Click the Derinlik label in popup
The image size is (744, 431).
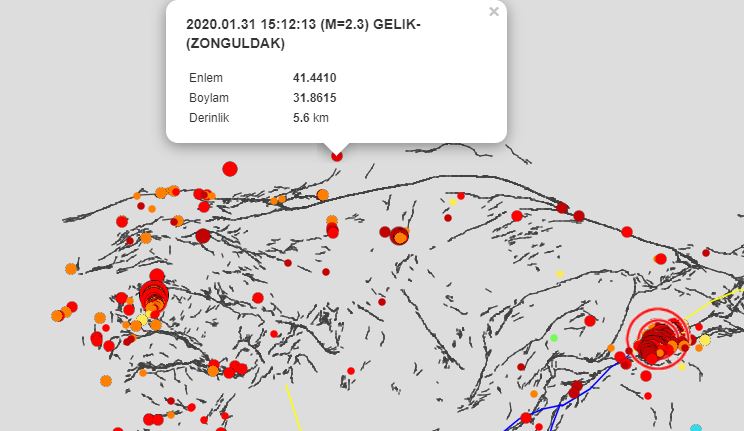[x=209, y=118]
